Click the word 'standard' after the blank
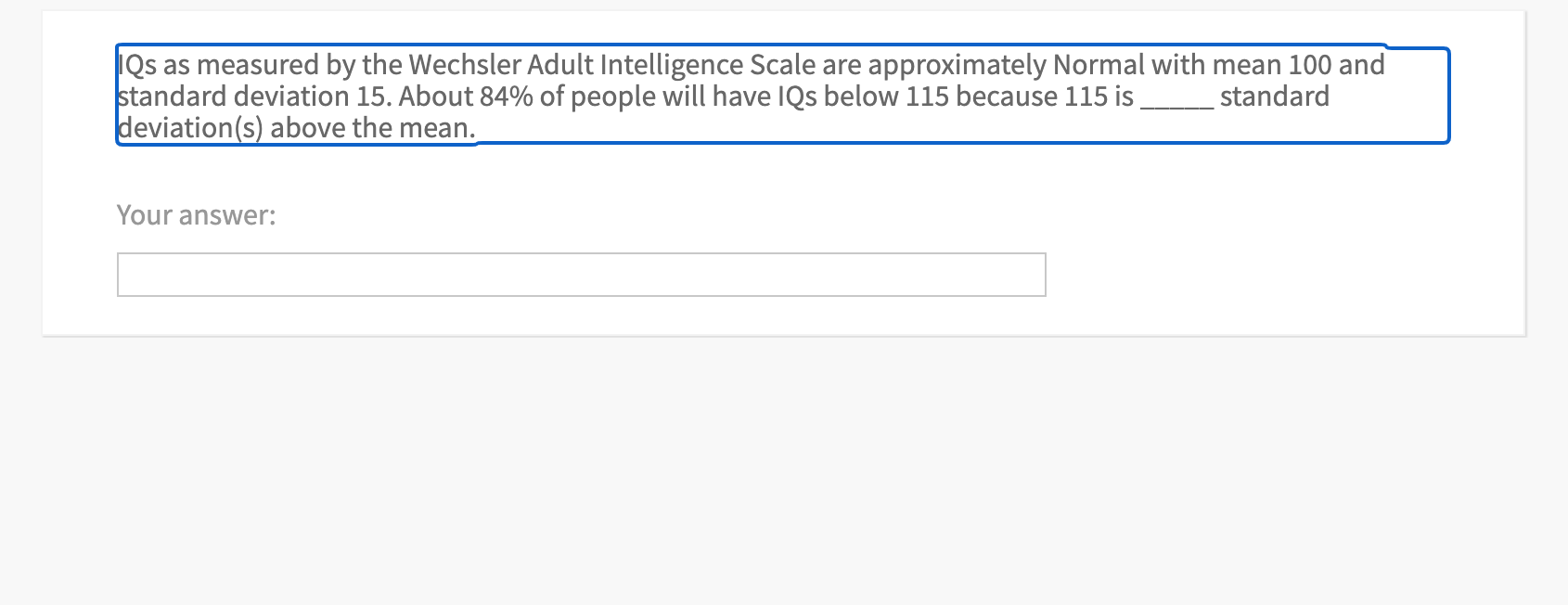 point(1275,97)
